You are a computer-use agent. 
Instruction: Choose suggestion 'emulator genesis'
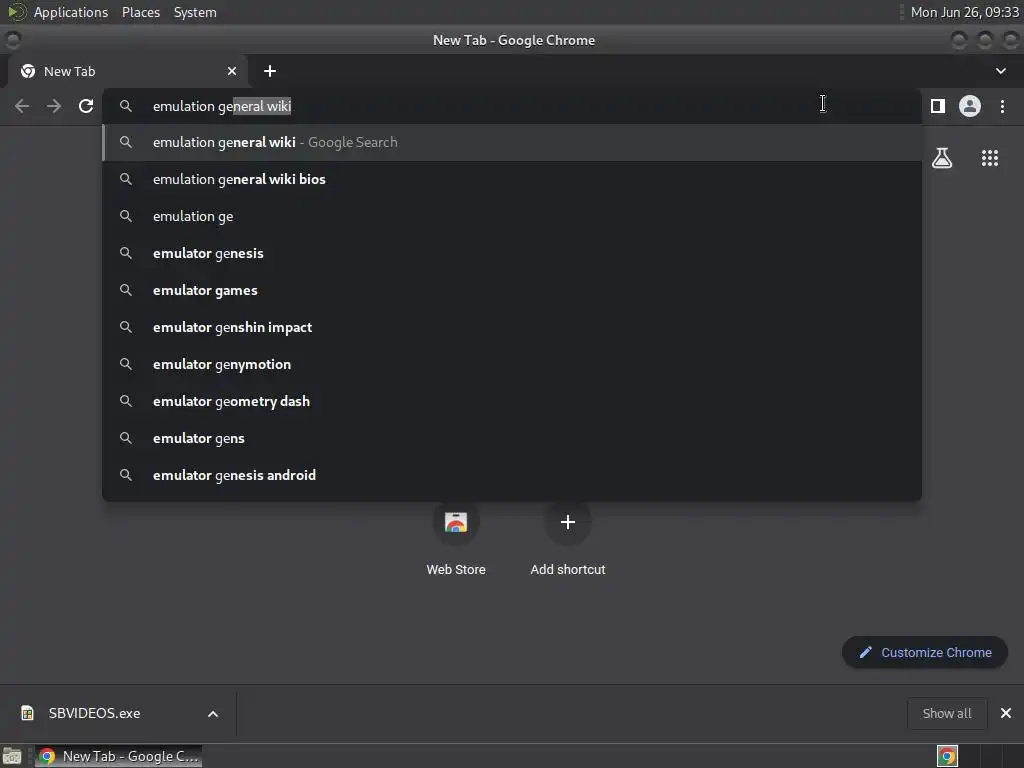click(512, 253)
